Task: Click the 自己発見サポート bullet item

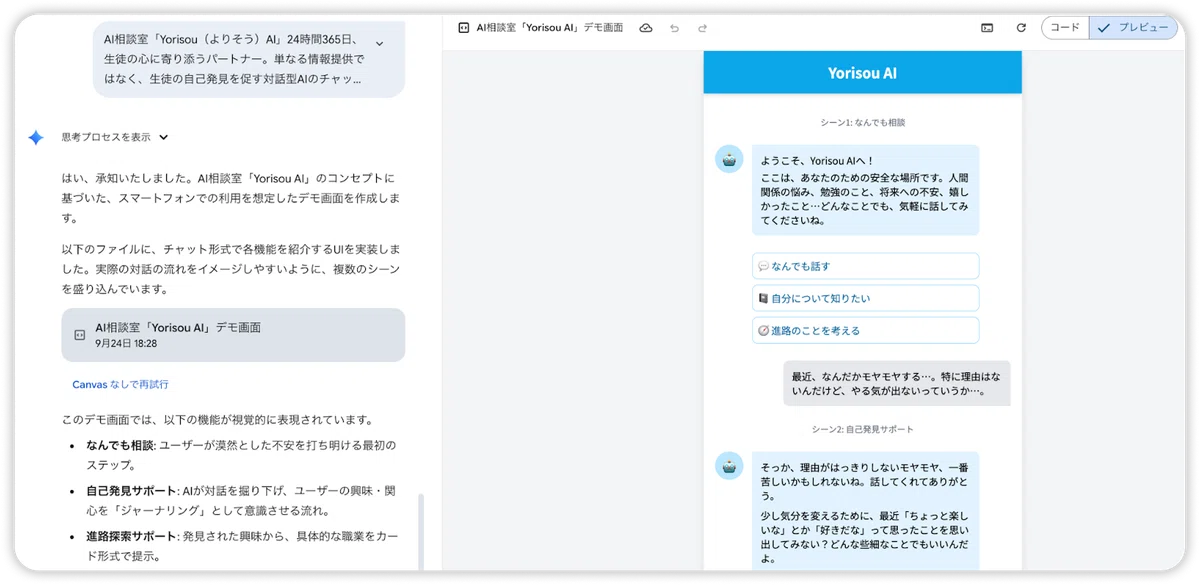Action: (241, 501)
